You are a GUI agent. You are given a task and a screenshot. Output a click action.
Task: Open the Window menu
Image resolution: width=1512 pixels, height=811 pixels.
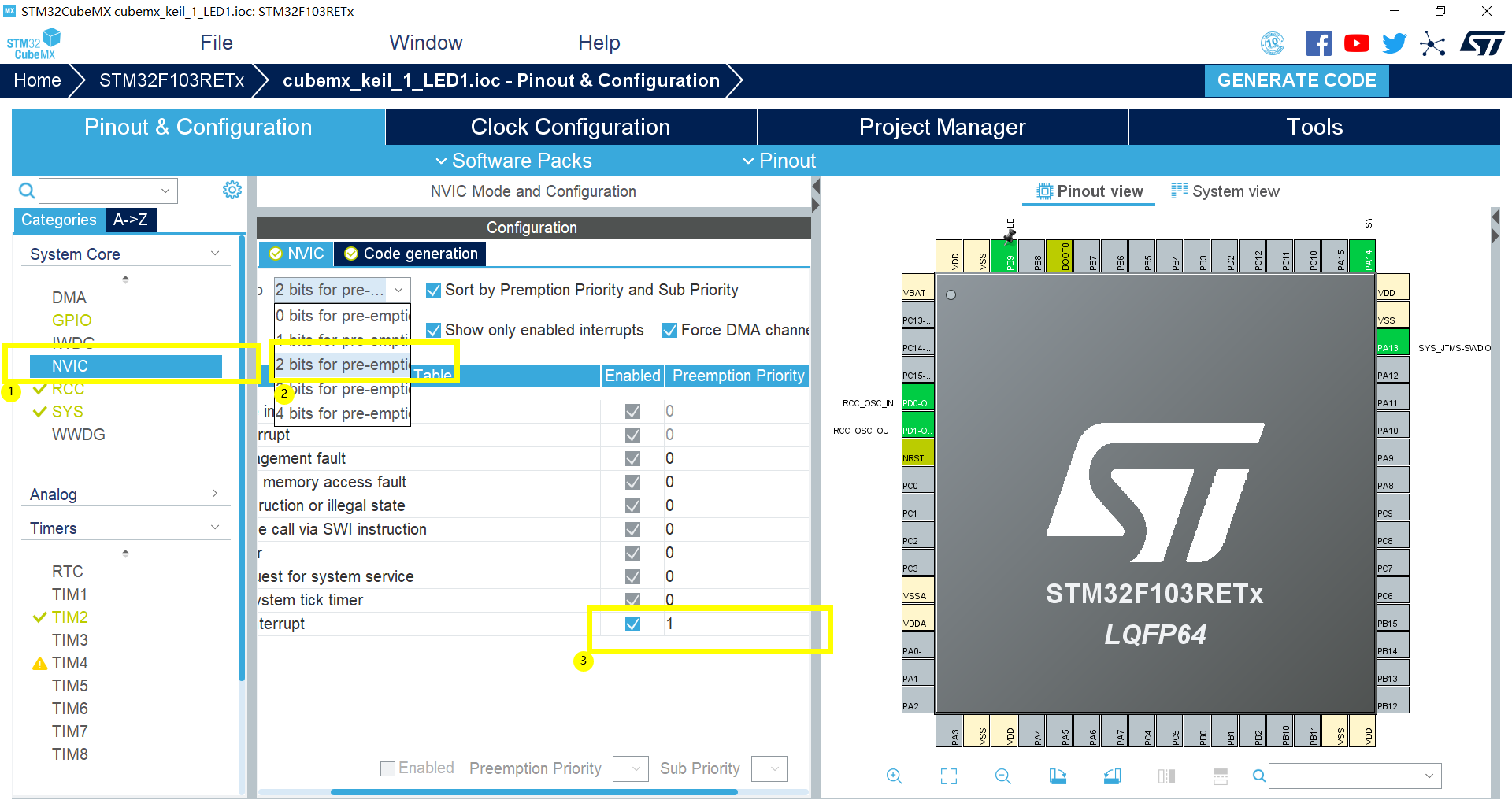pyautogui.click(x=426, y=43)
